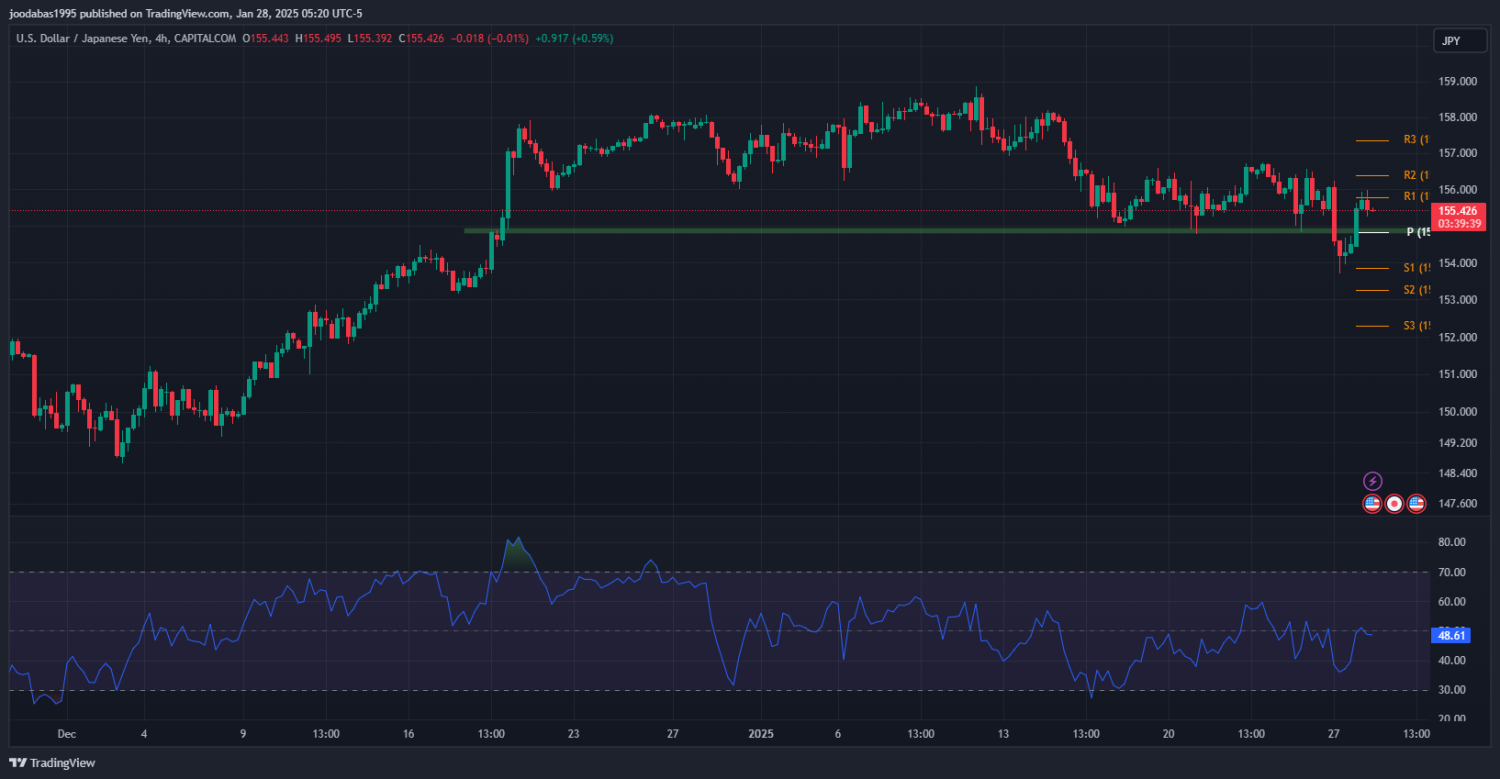Select the S2 pivot support label
This screenshot has width=1500, height=779.
pos(1415,290)
